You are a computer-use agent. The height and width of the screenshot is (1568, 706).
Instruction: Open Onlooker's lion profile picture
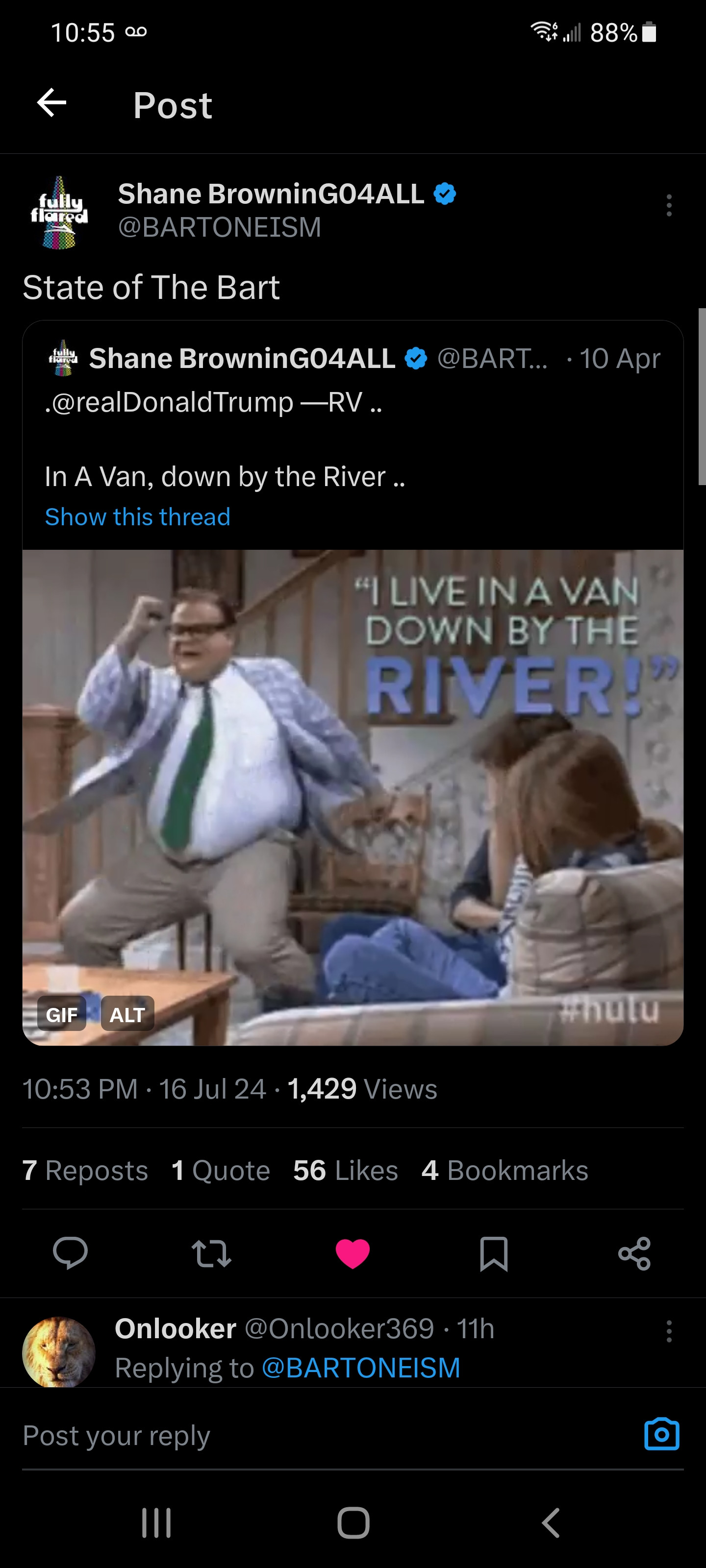click(58, 1352)
